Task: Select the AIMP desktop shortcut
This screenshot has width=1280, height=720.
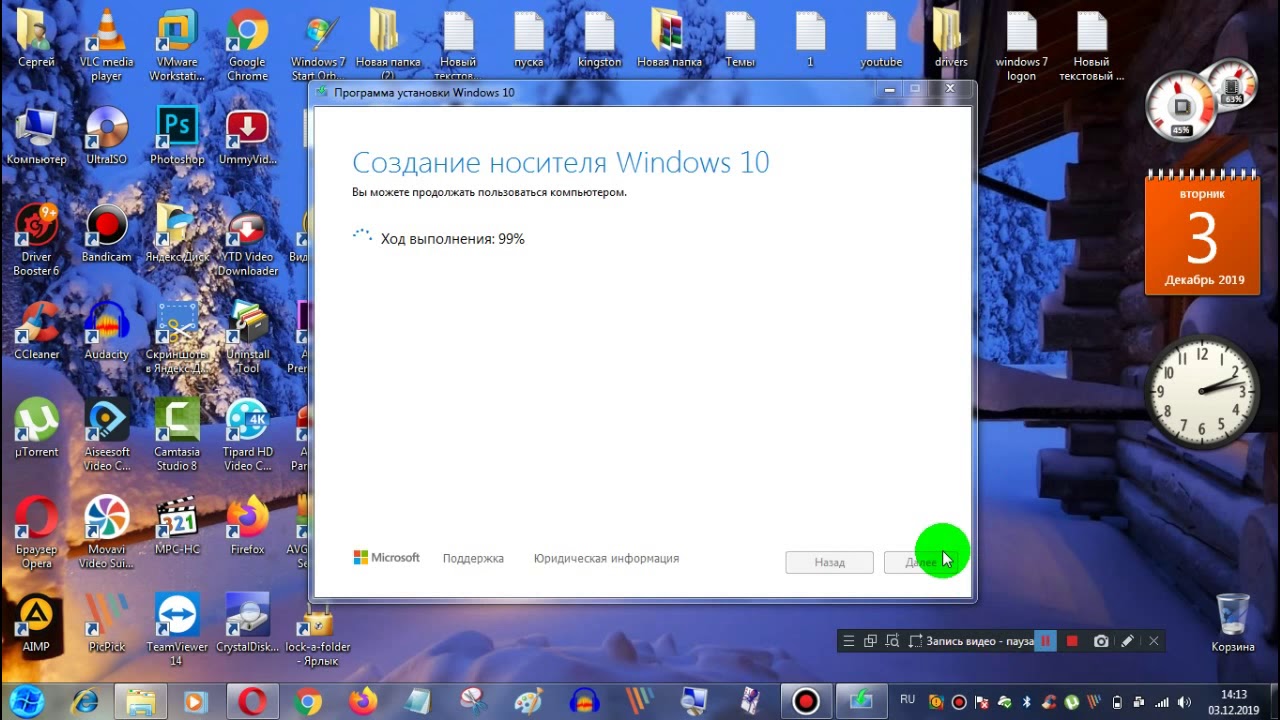Action: (x=36, y=624)
